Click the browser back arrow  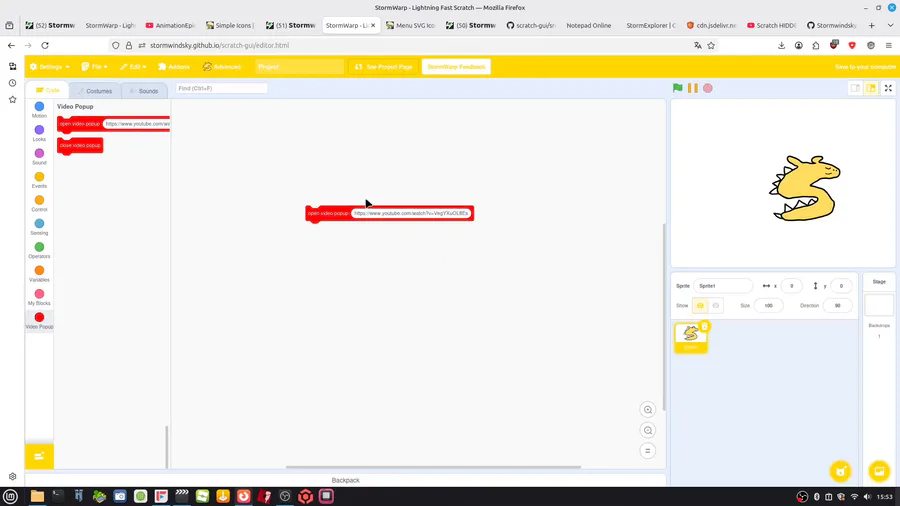coord(11,45)
